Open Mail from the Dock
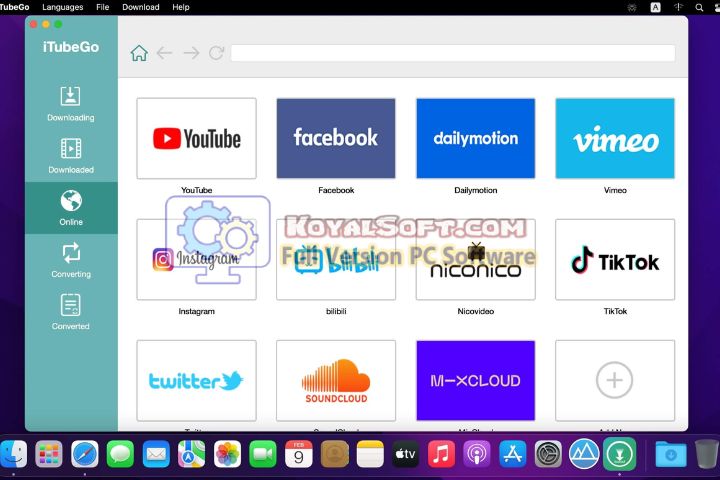 coord(156,454)
